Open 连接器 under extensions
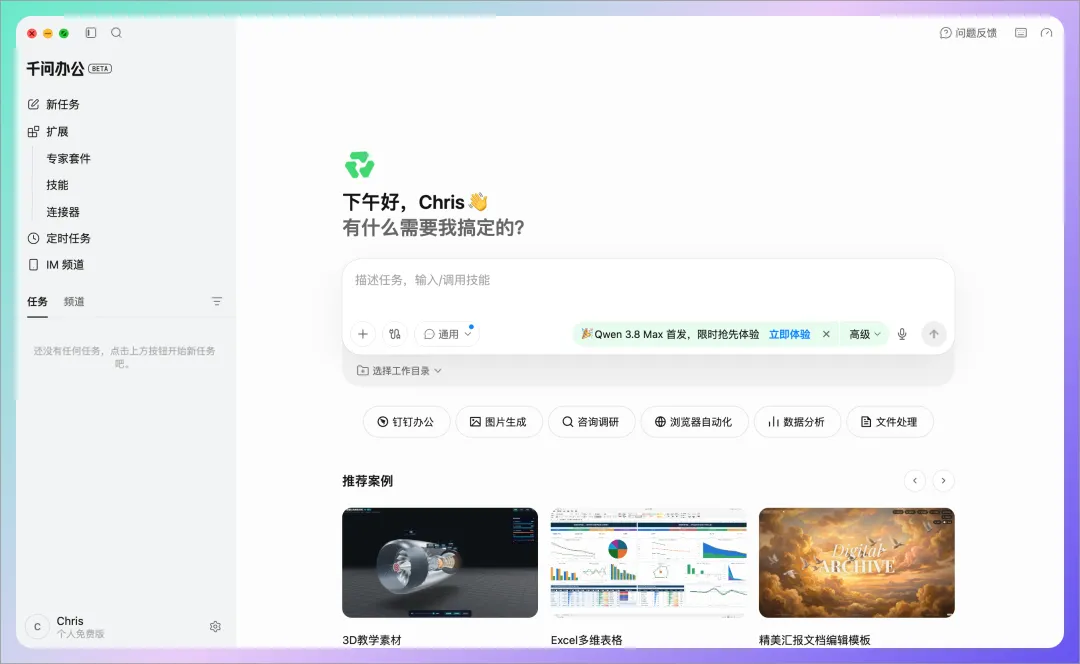 [63, 211]
